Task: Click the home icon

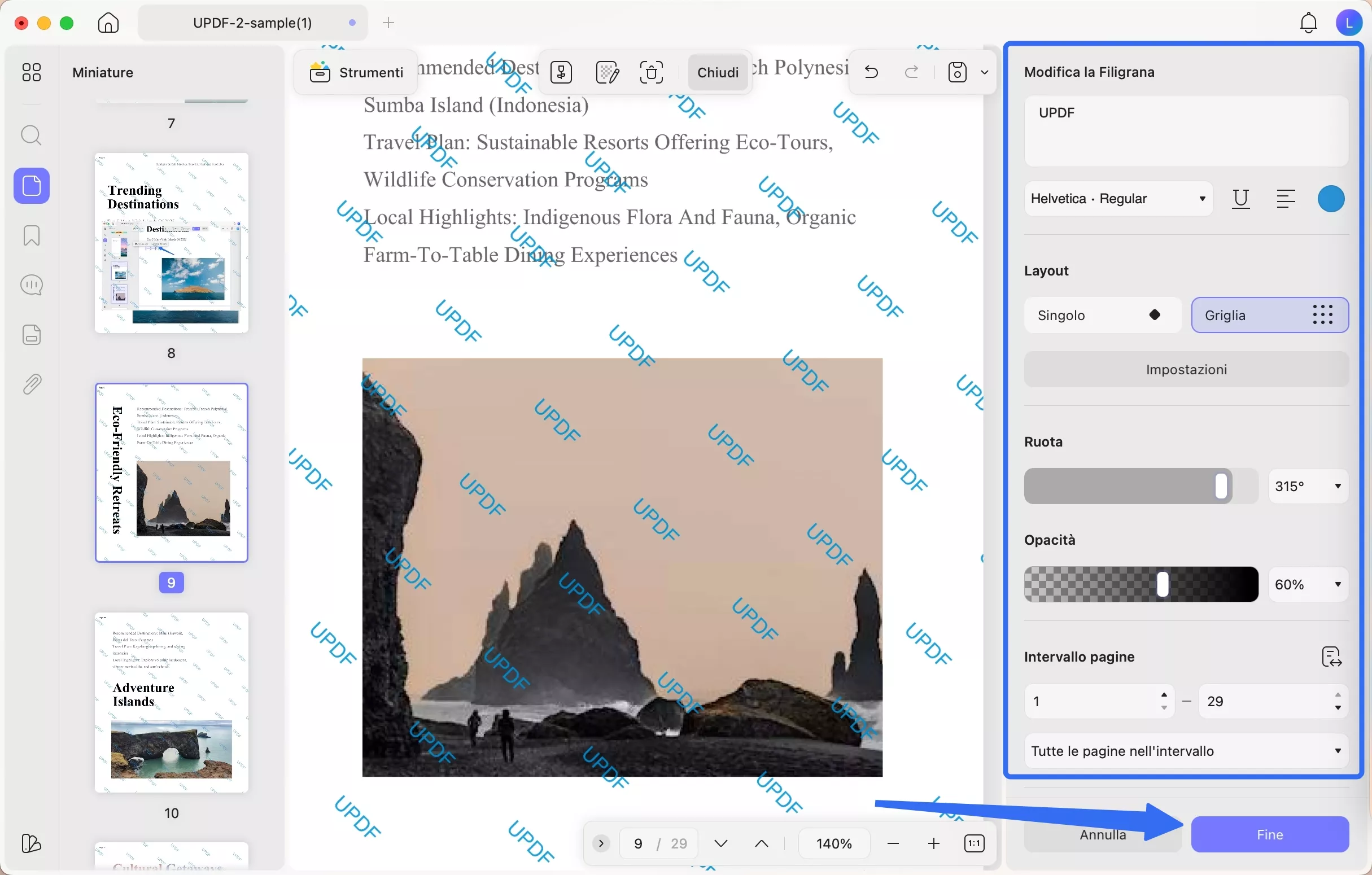Action: pyautogui.click(x=108, y=23)
